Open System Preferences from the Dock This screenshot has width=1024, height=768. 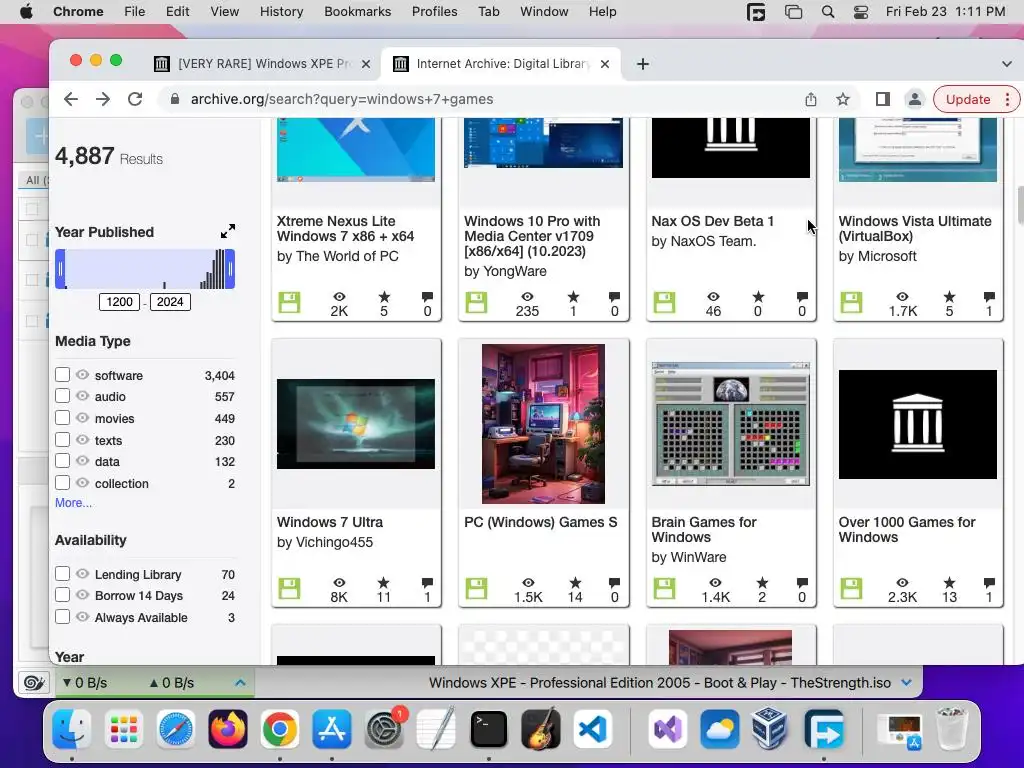coord(384,729)
